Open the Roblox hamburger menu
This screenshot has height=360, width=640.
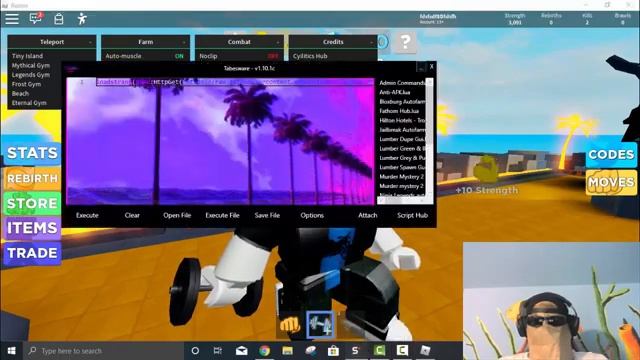12,19
